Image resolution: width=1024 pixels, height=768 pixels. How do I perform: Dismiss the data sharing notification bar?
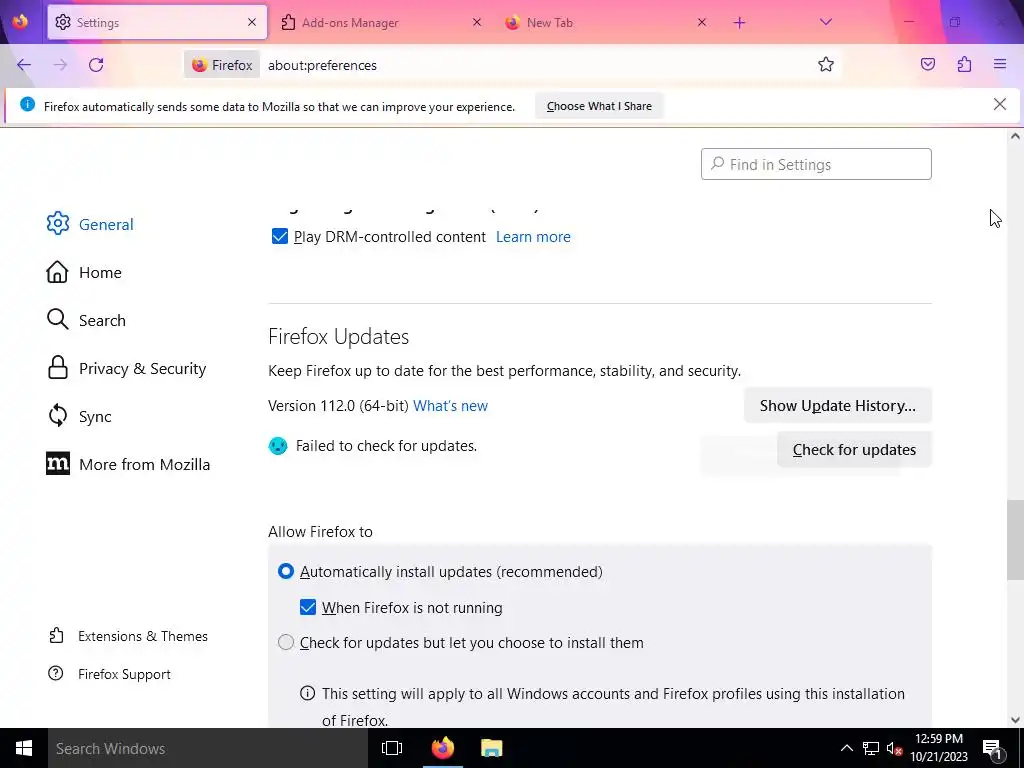(999, 104)
